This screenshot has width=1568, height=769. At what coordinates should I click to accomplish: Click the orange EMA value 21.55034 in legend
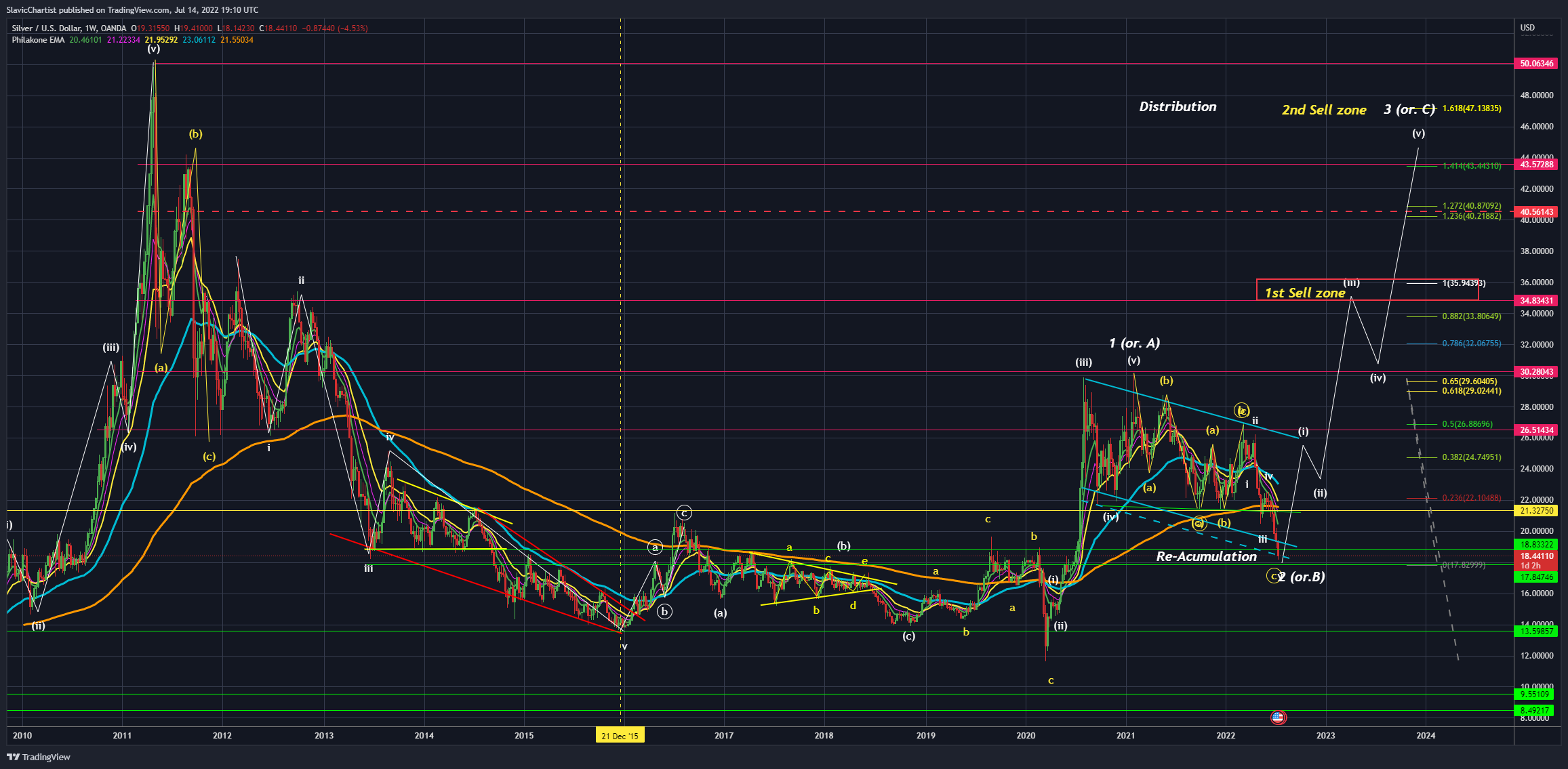pos(237,40)
